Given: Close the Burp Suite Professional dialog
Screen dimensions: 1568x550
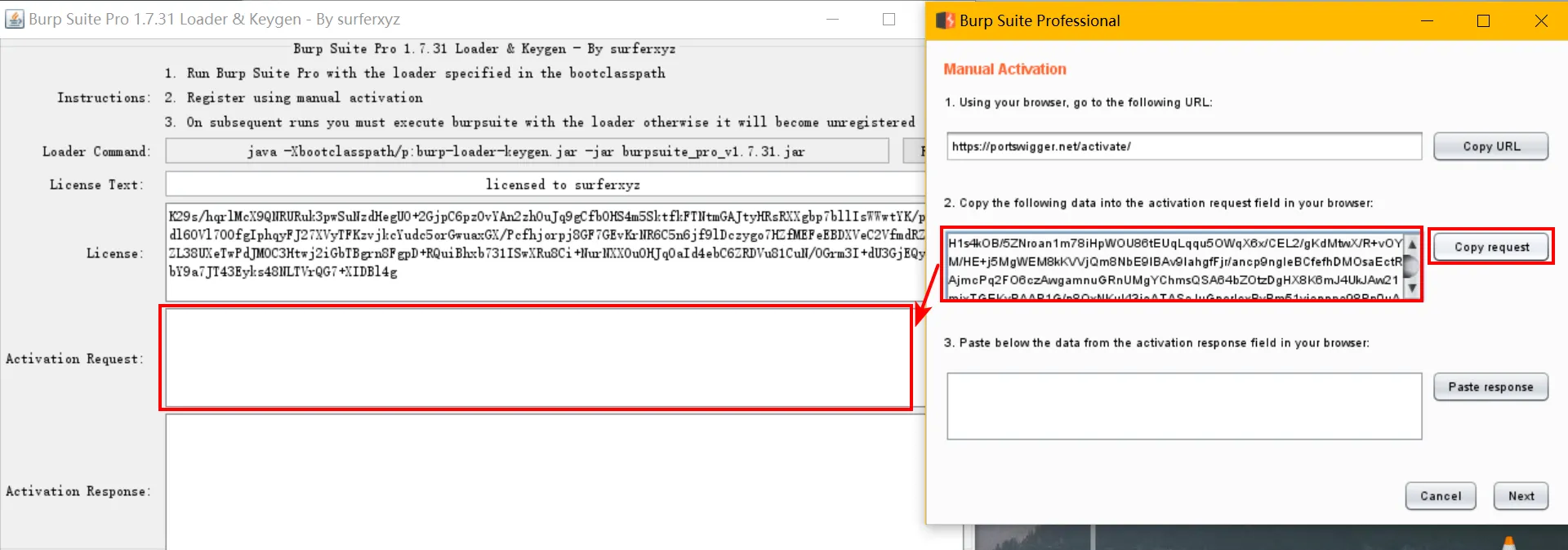Looking at the screenshot, I should pyautogui.click(x=1541, y=20).
